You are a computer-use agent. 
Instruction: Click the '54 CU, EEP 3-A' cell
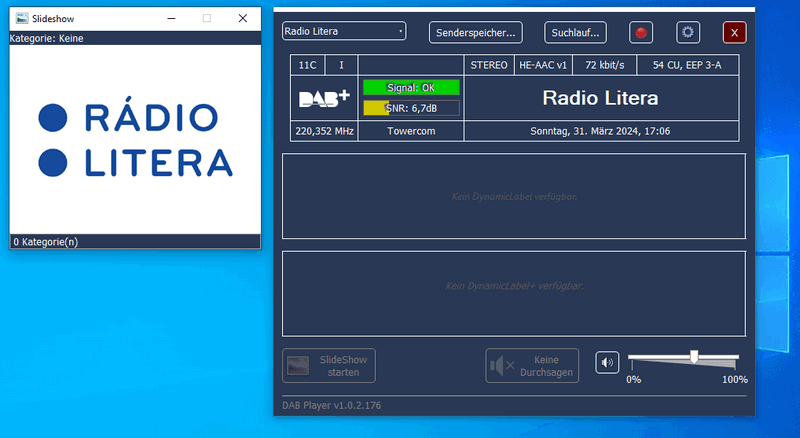(687, 65)
